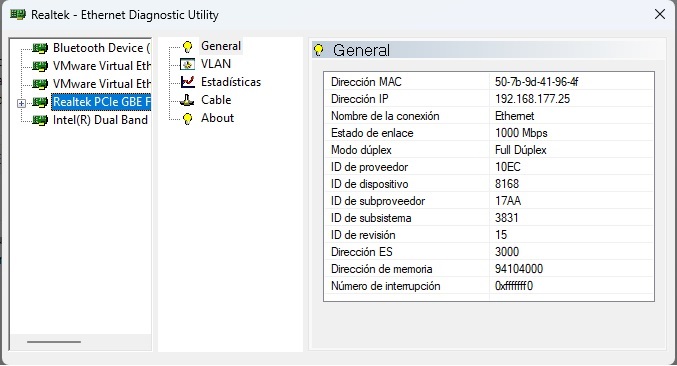Select Intel(R) Dual Band adapter

pos(100,120)
